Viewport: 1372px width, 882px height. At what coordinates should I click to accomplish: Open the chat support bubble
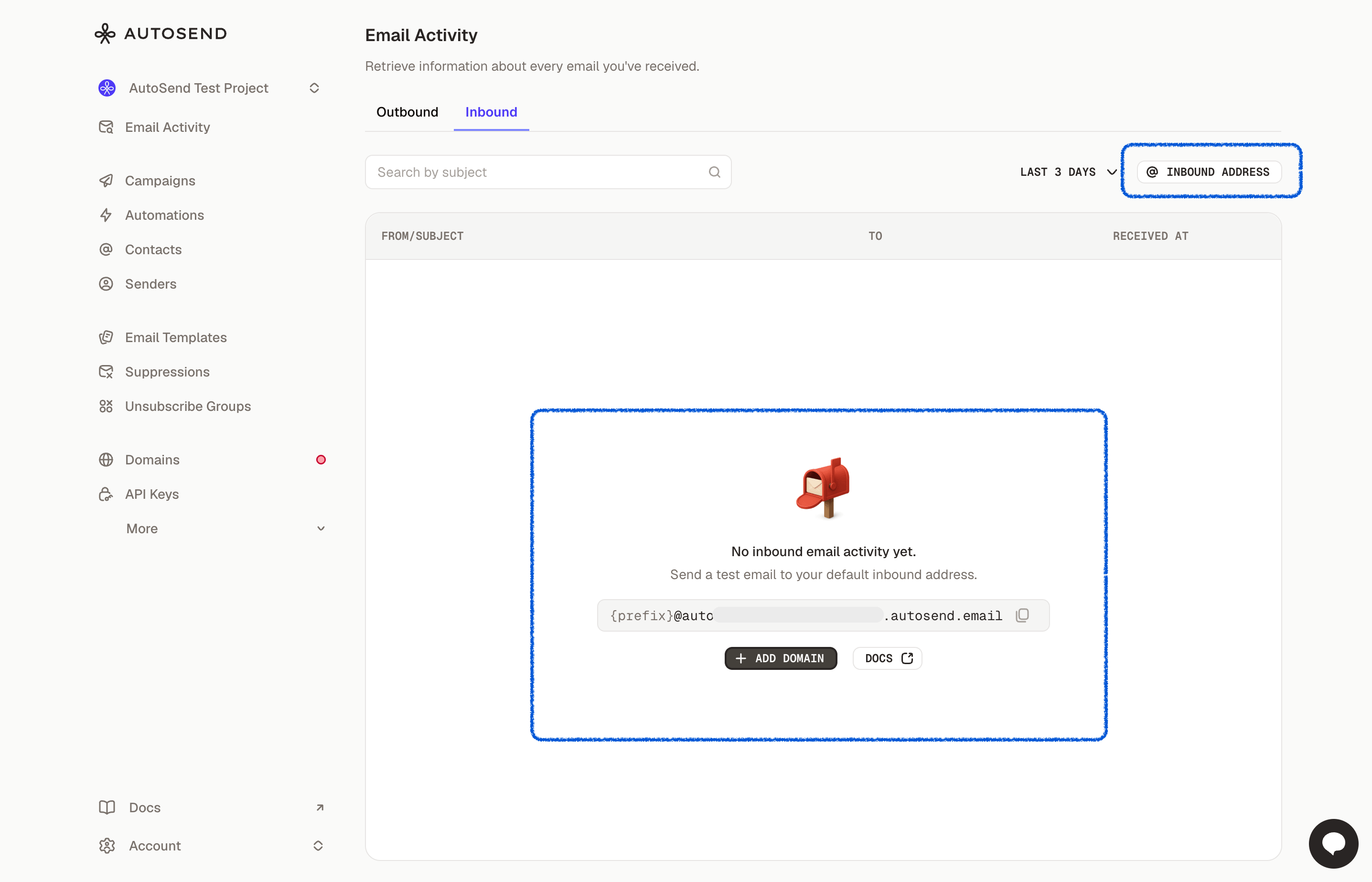(1333, 844)
